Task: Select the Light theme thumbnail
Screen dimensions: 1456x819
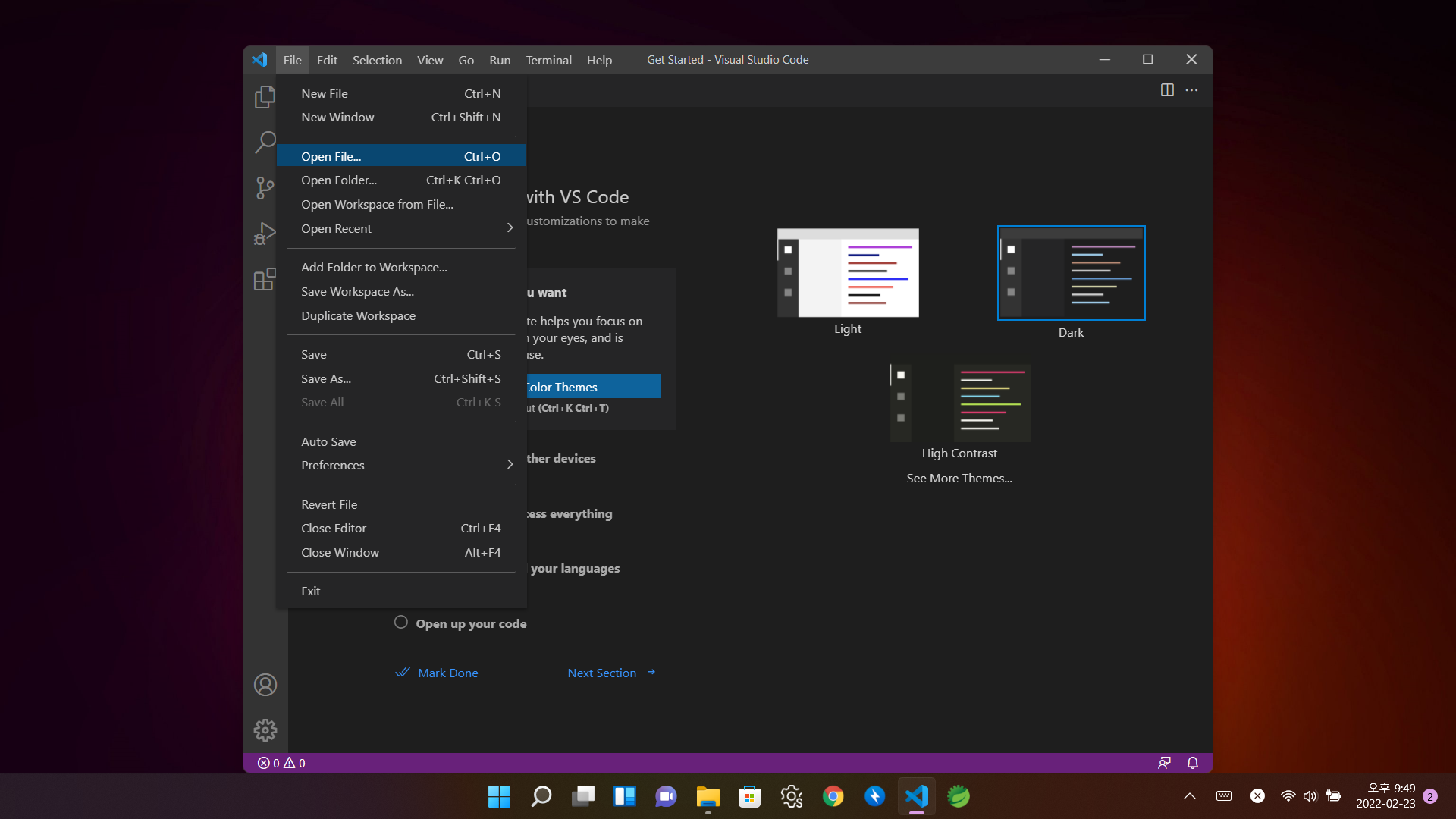Action: tap(848, 273)
